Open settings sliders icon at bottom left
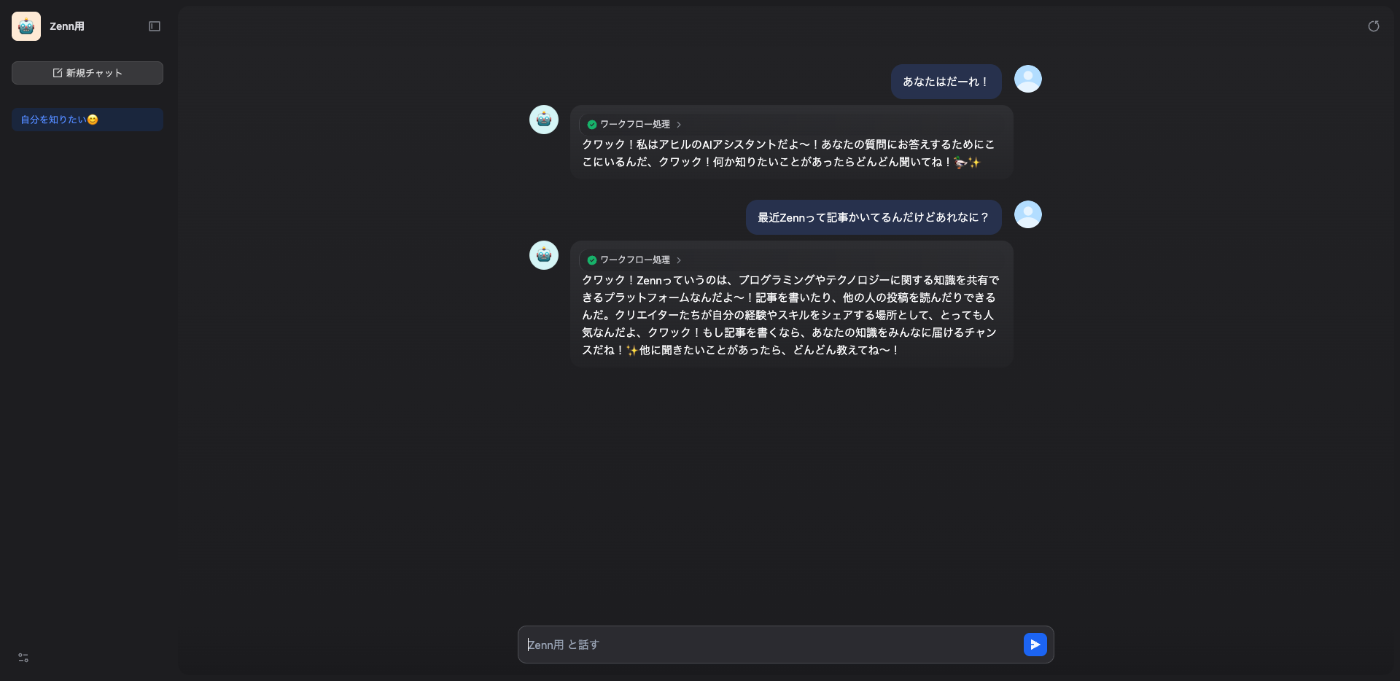Image resolution: width=1400 pixels, height=681 pixels. point(23,657)
